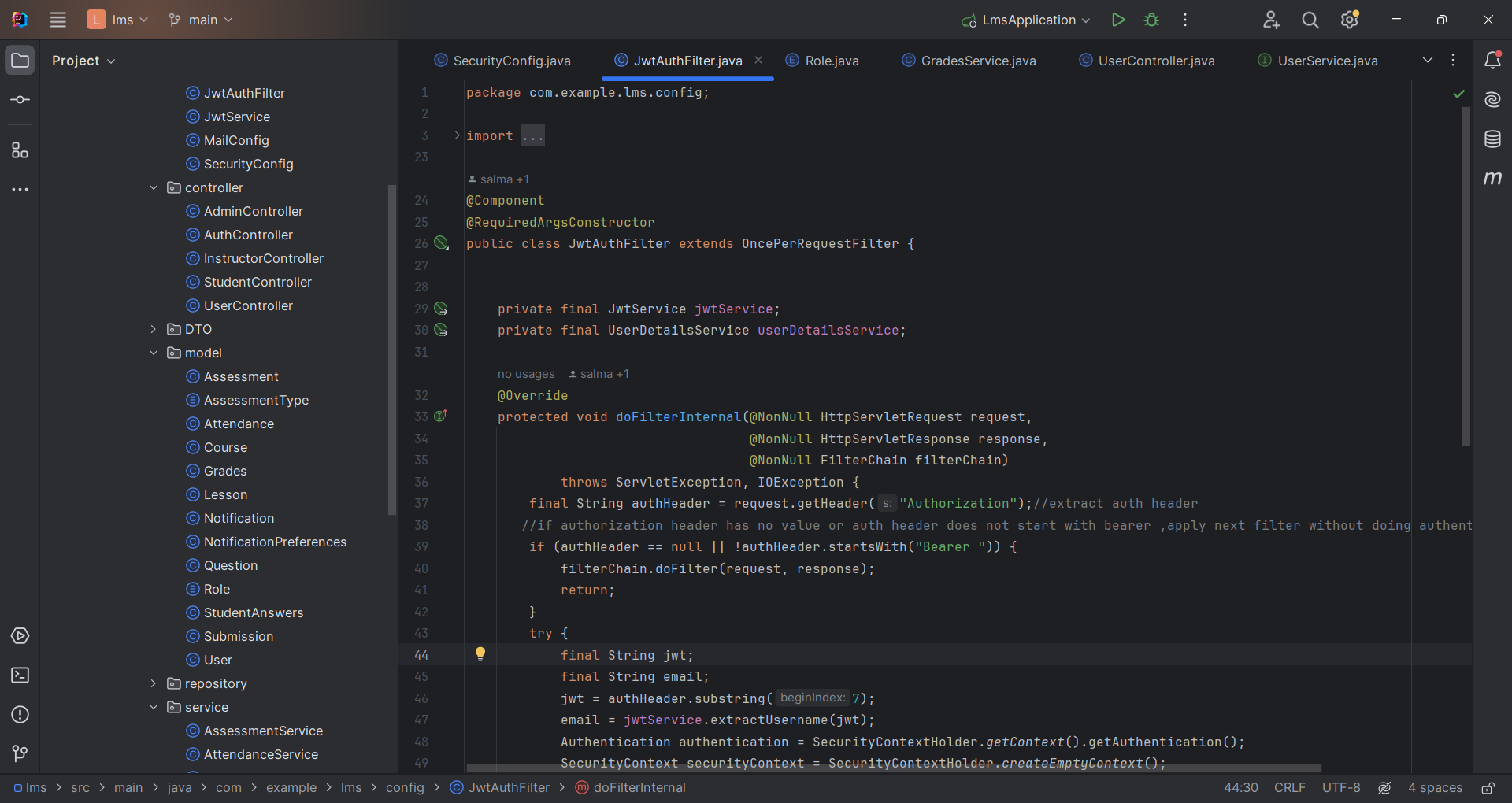Show hidden editor tabs list chevron
This screenshot has height=803, width=1512.
pos(1427,60)
